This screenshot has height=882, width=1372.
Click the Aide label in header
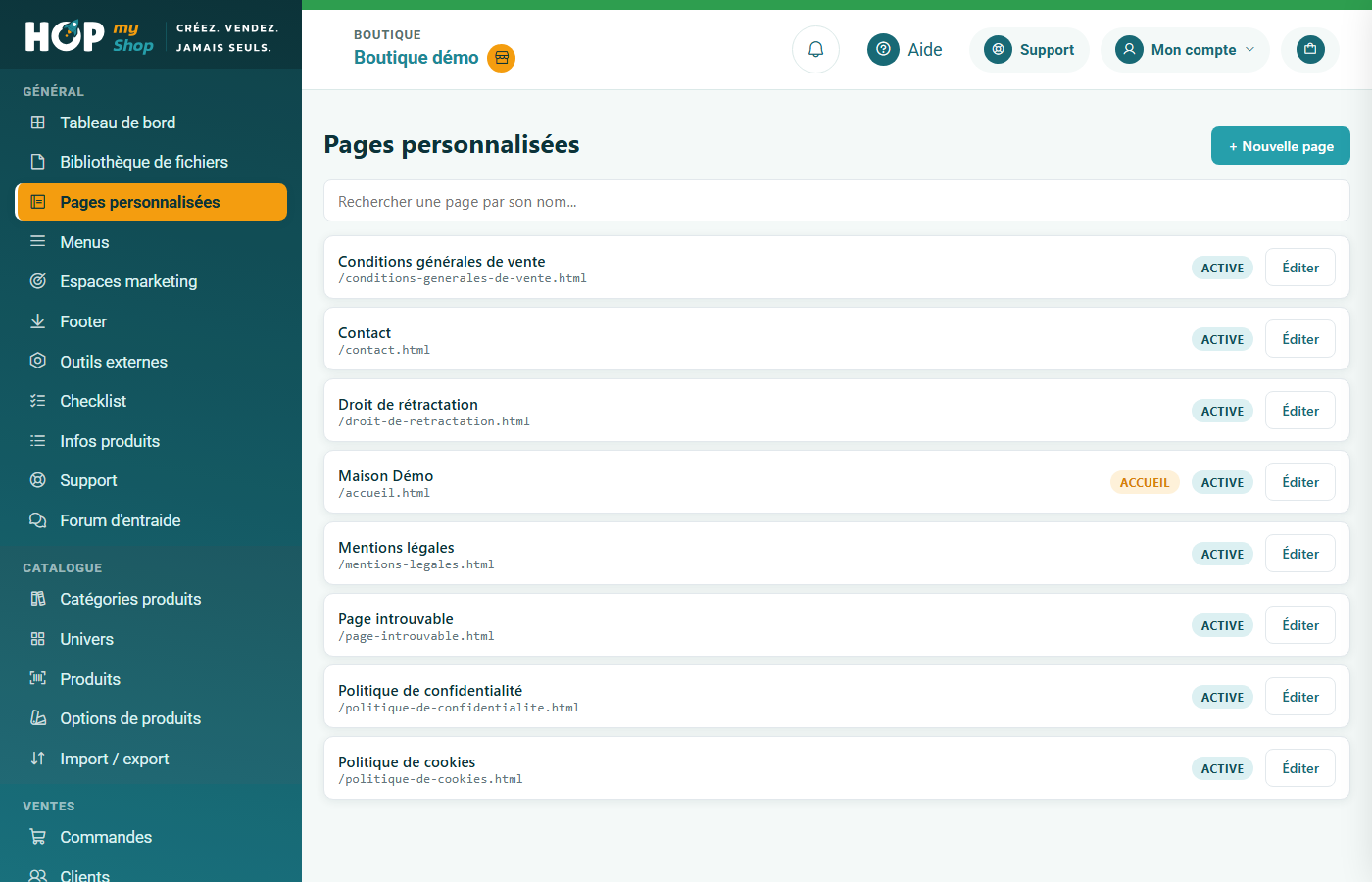pyautogui.click(x=925, y=50)
